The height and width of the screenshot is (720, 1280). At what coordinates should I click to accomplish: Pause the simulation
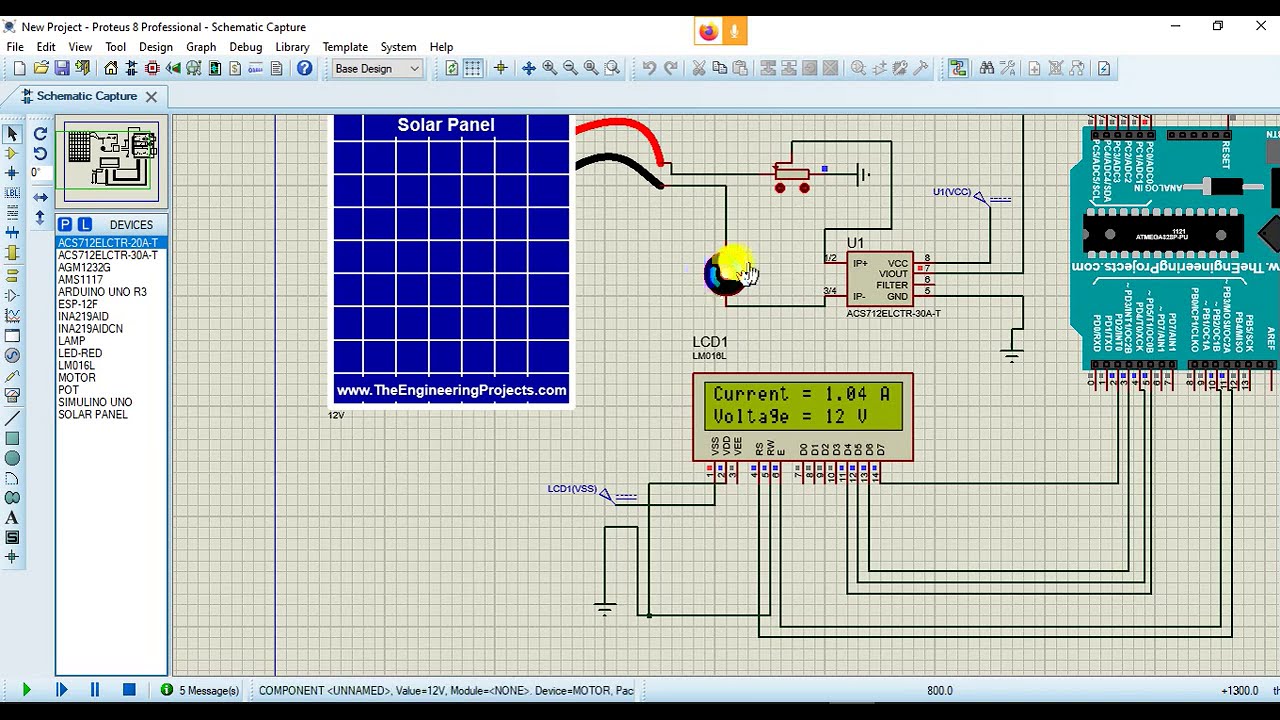tap(95, 690)
